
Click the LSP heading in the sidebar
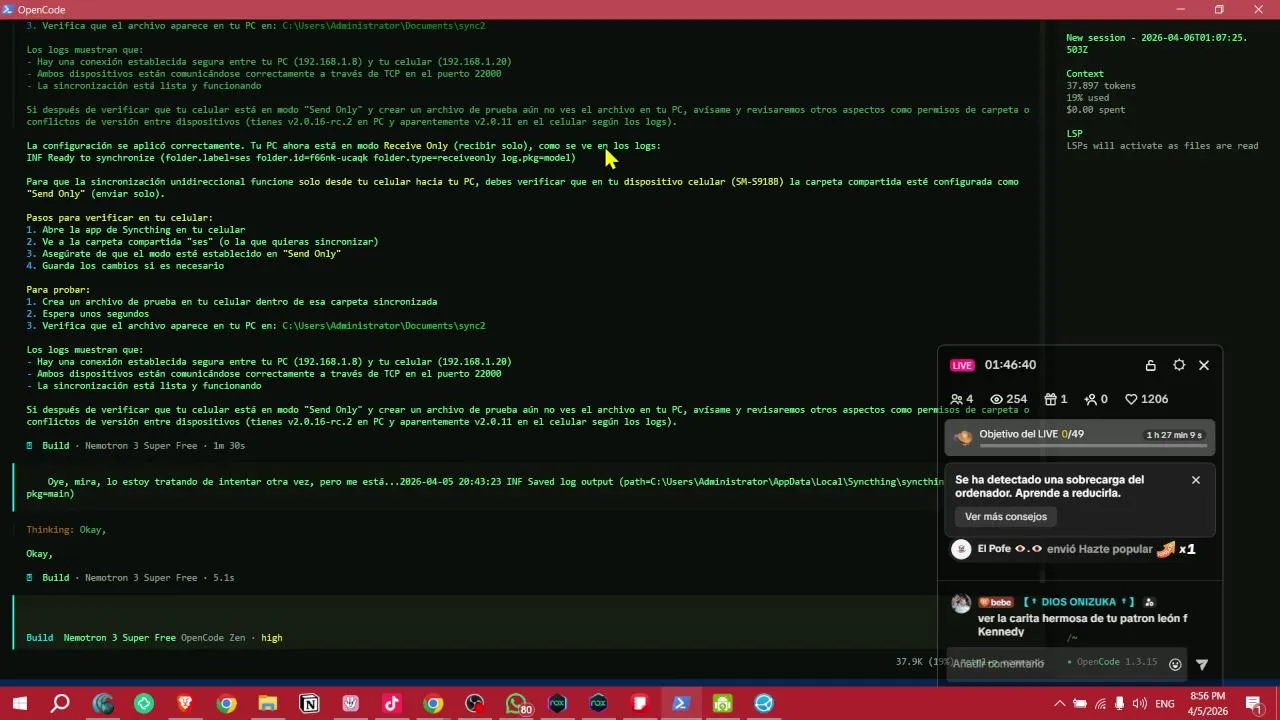click(x=1074, y=134)
